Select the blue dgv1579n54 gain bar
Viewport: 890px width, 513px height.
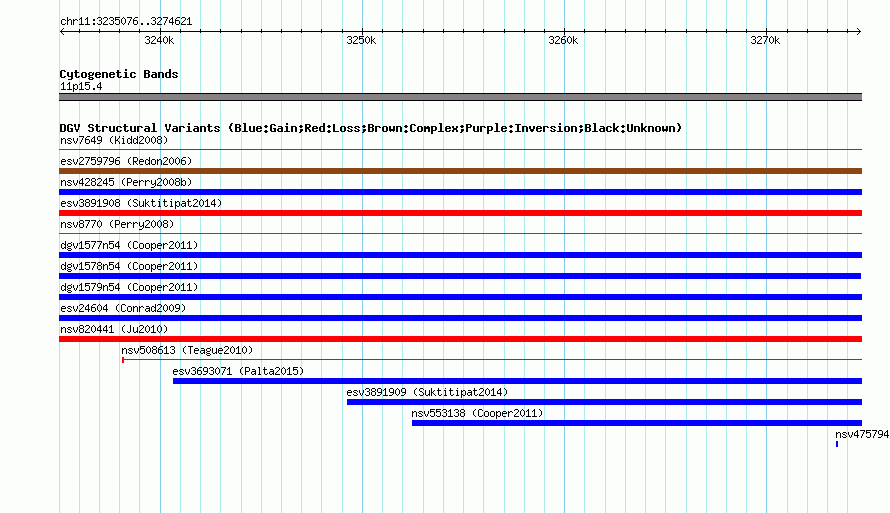tap(460, 297)
